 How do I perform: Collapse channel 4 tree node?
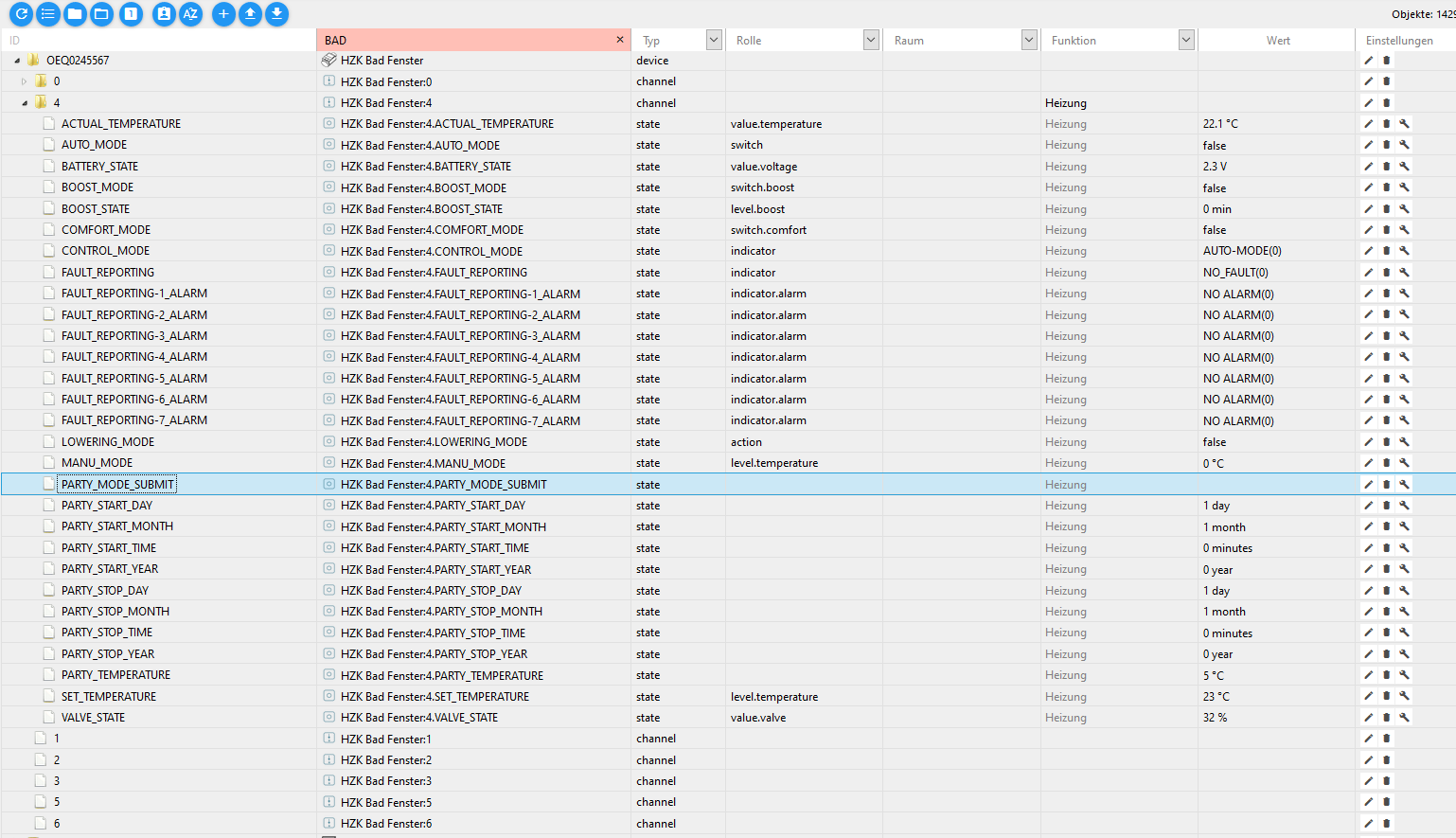pos(25,103)
